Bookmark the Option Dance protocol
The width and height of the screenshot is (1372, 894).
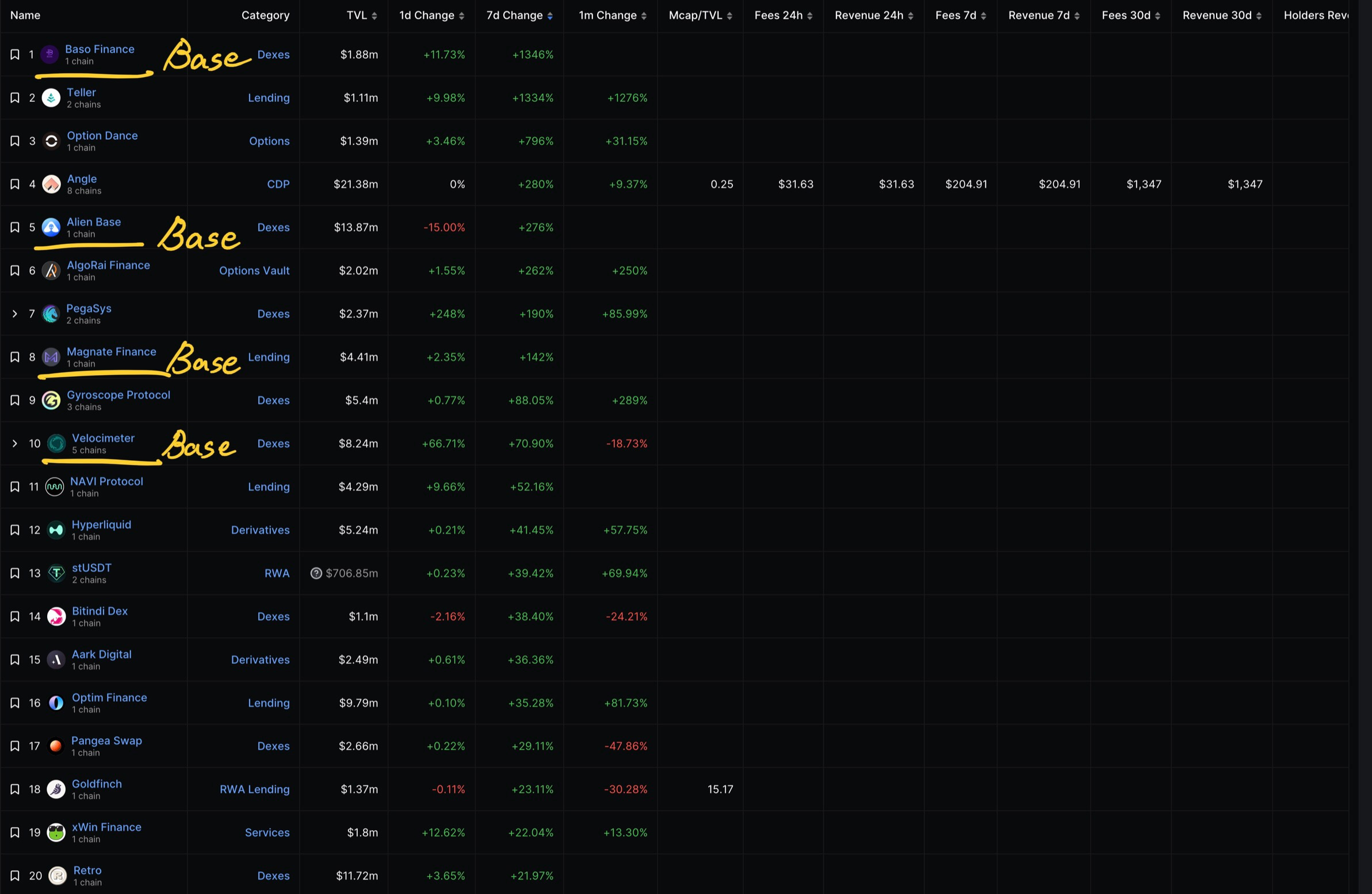(15, 141)
